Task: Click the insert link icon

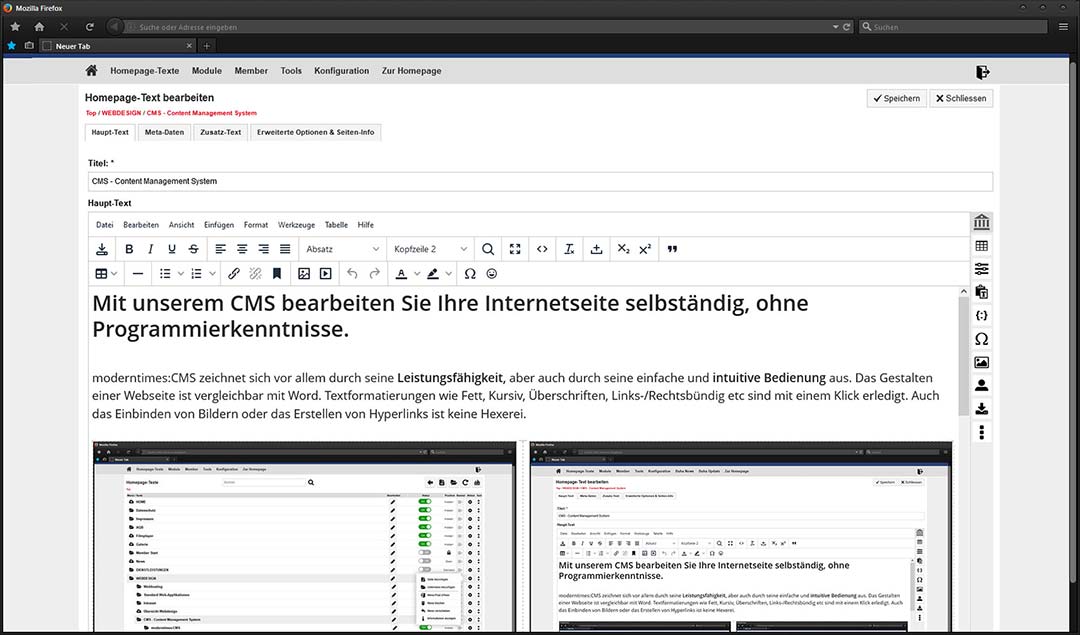Action: point(233,274)
